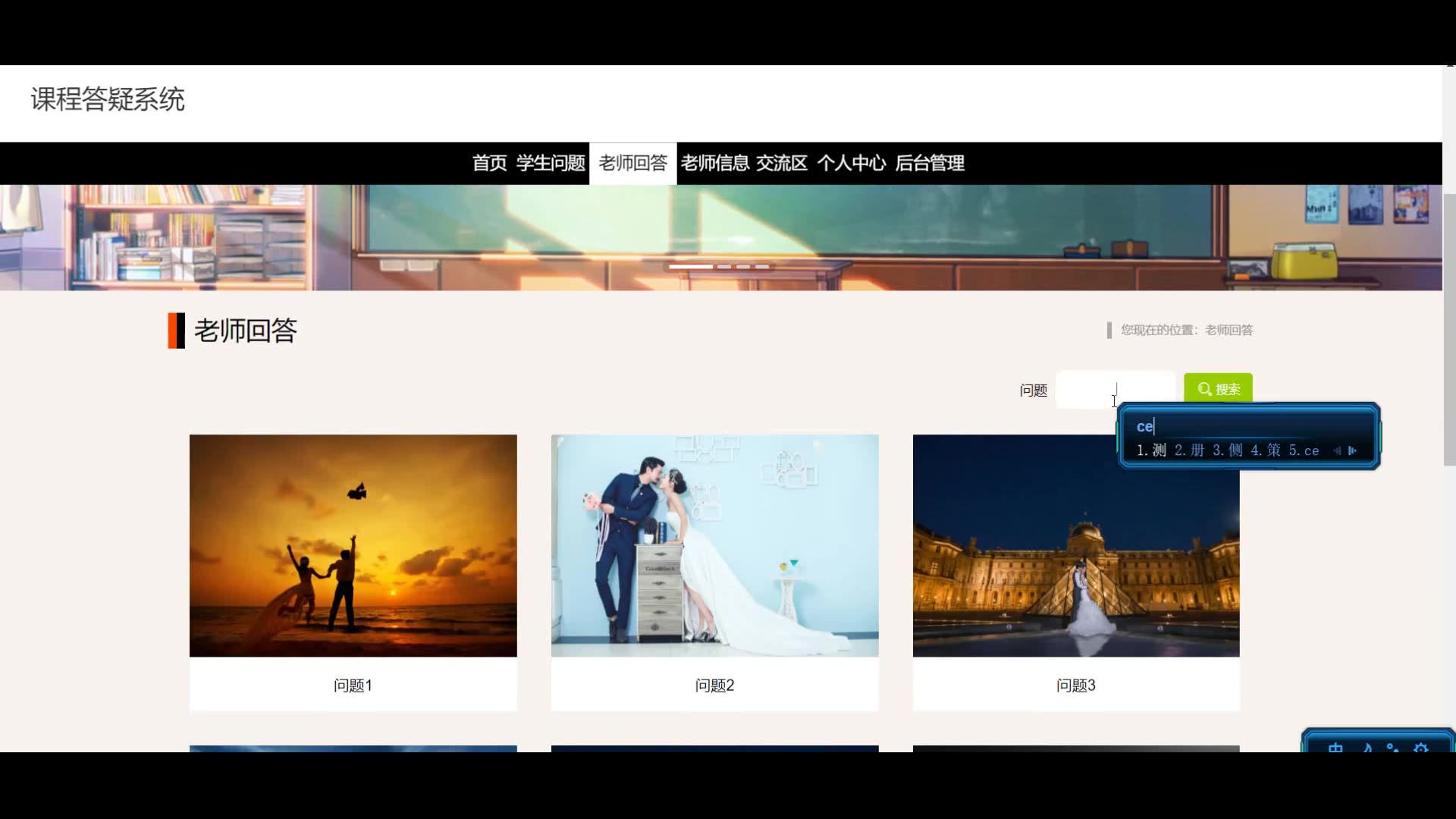
Task: Open the 首页 navigation menu item
Action: point(489,163)
